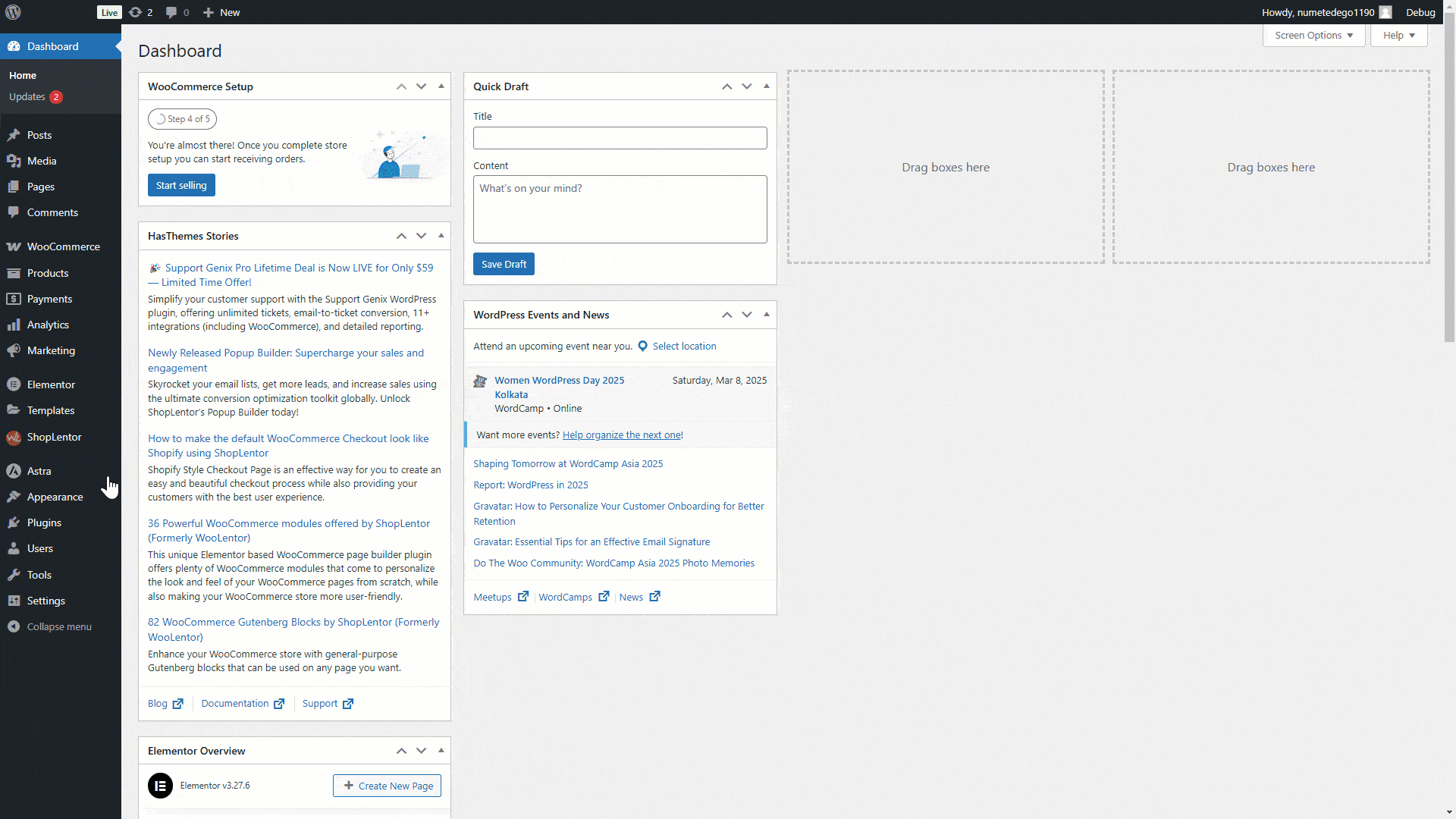This screenshot has width=1456, height=819.
Task: Click the Collapse menu arrow icon
Action: point(14,626)
